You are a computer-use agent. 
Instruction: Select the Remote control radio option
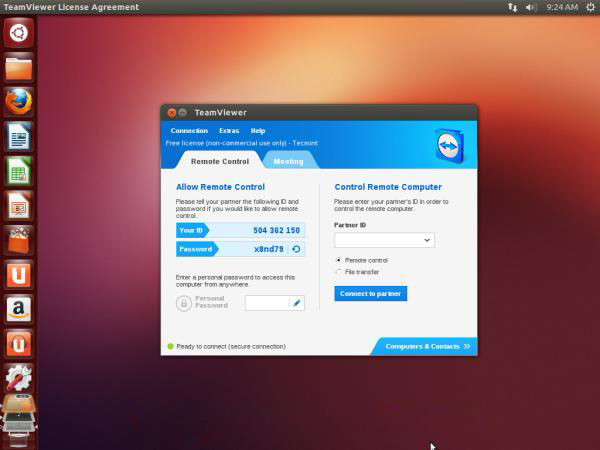pyautogui.click(x=338, y=260)
